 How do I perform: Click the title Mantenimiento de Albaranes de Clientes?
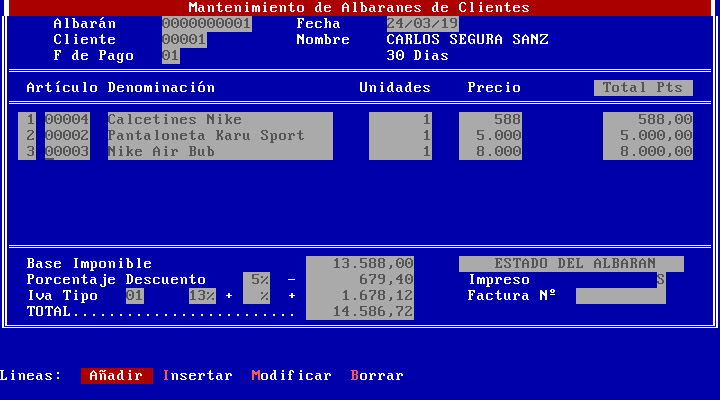(x=359, y=7)
